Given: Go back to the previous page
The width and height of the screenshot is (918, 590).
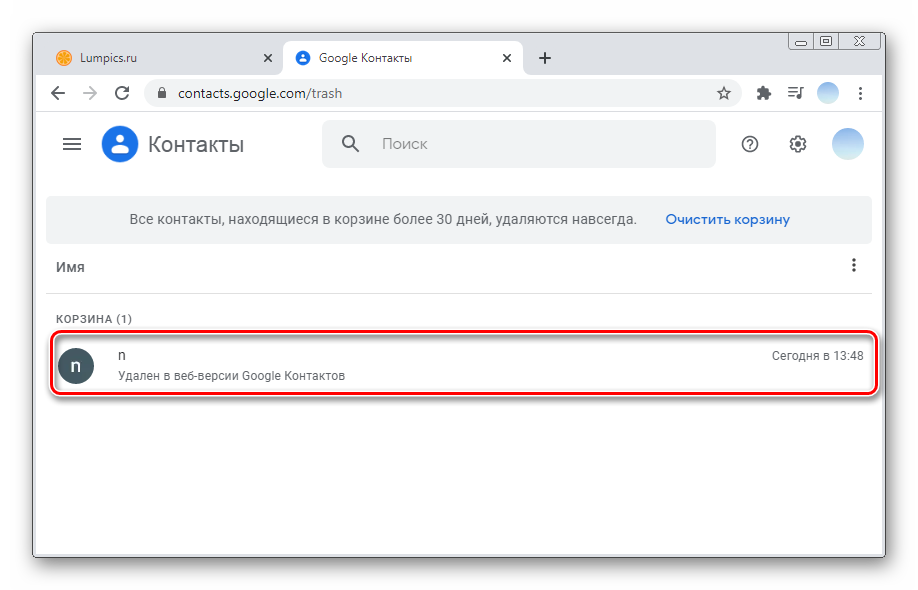Looking at the screenshot, I should point(58,93).
